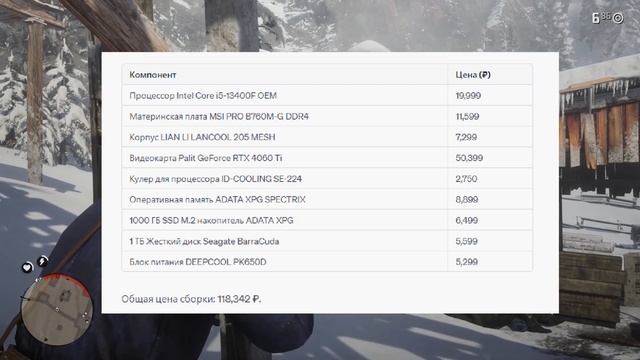Click the price 7,299 for the case
Screen dimensions: 640x360
pos(466,137)
